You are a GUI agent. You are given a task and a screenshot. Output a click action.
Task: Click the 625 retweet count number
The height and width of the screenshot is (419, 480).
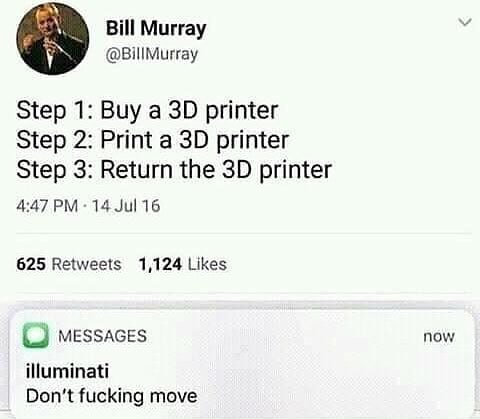[31, 264]
